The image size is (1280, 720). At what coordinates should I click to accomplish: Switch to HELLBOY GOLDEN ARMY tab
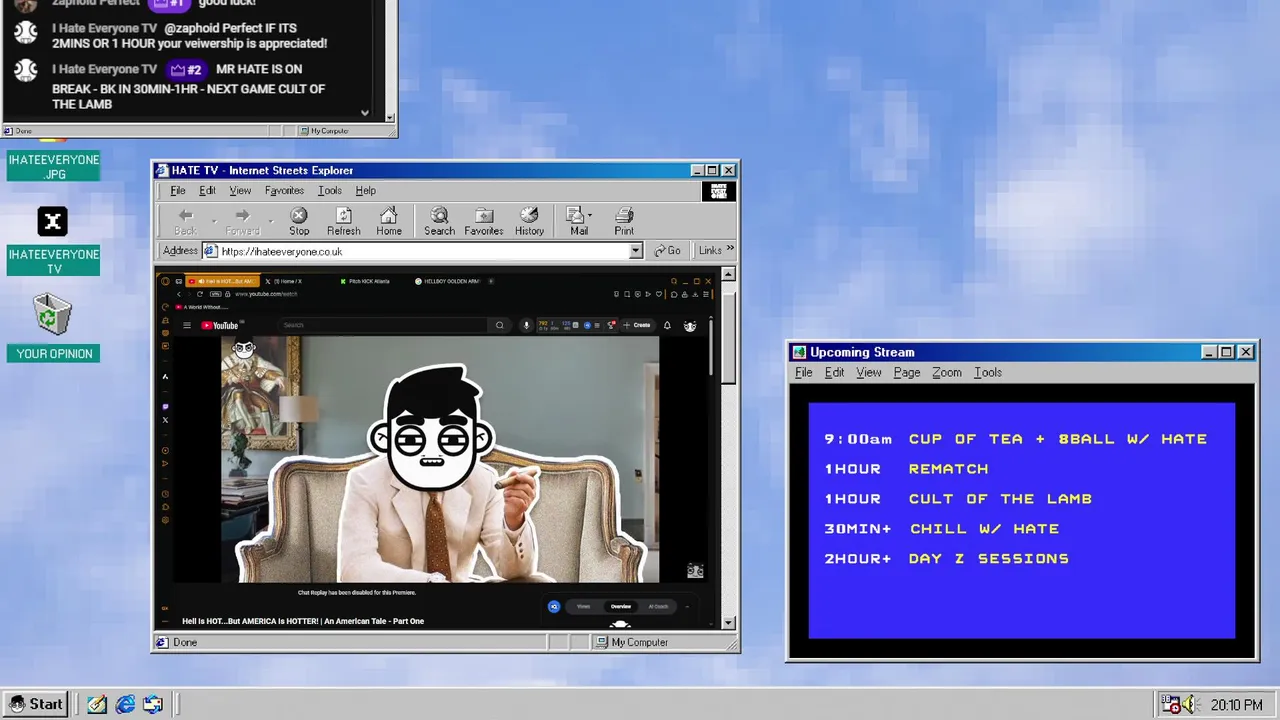[448, 281]
